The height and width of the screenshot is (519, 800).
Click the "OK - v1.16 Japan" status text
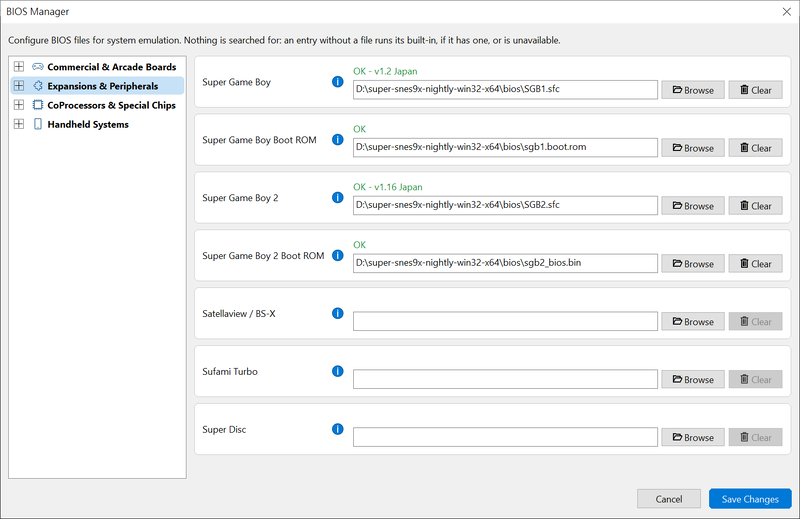[x=388, y=187]
